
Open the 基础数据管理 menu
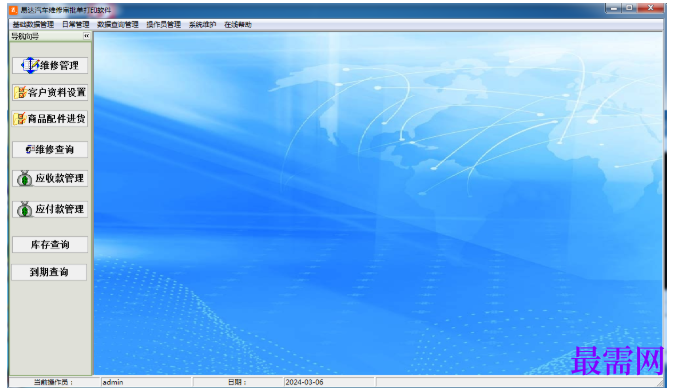pos(33,25)
